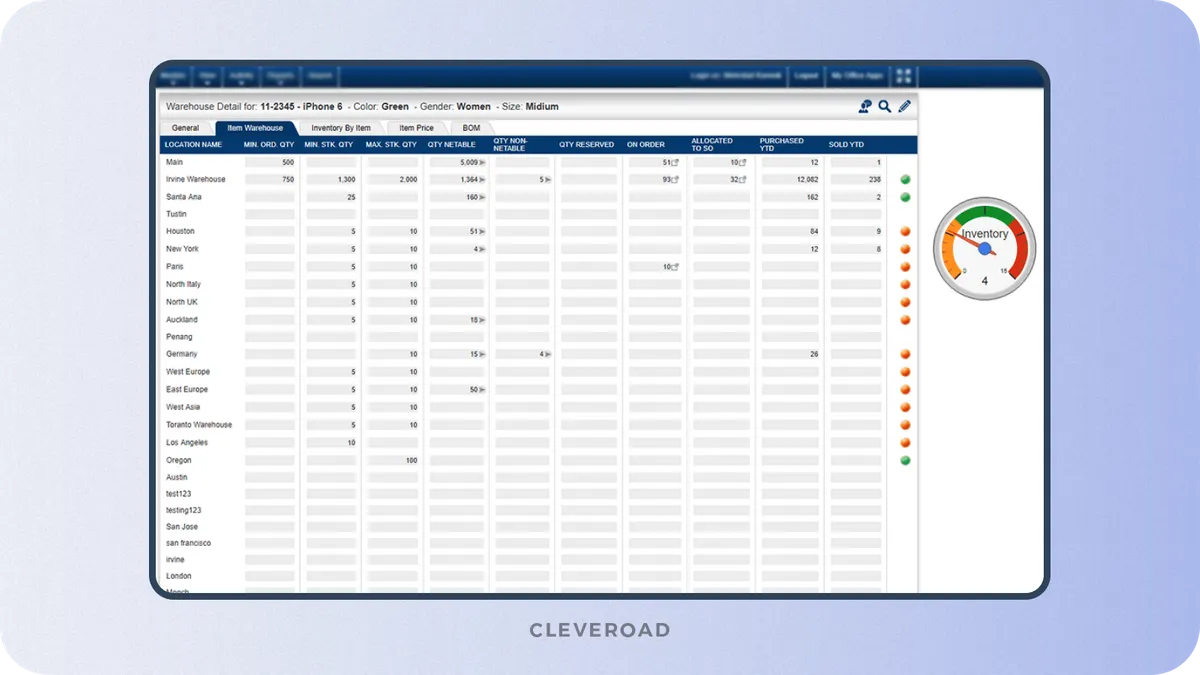The image size is (1200, 675).
Task: Click the Sold YTD column header
Action: [x=846, y=145]
